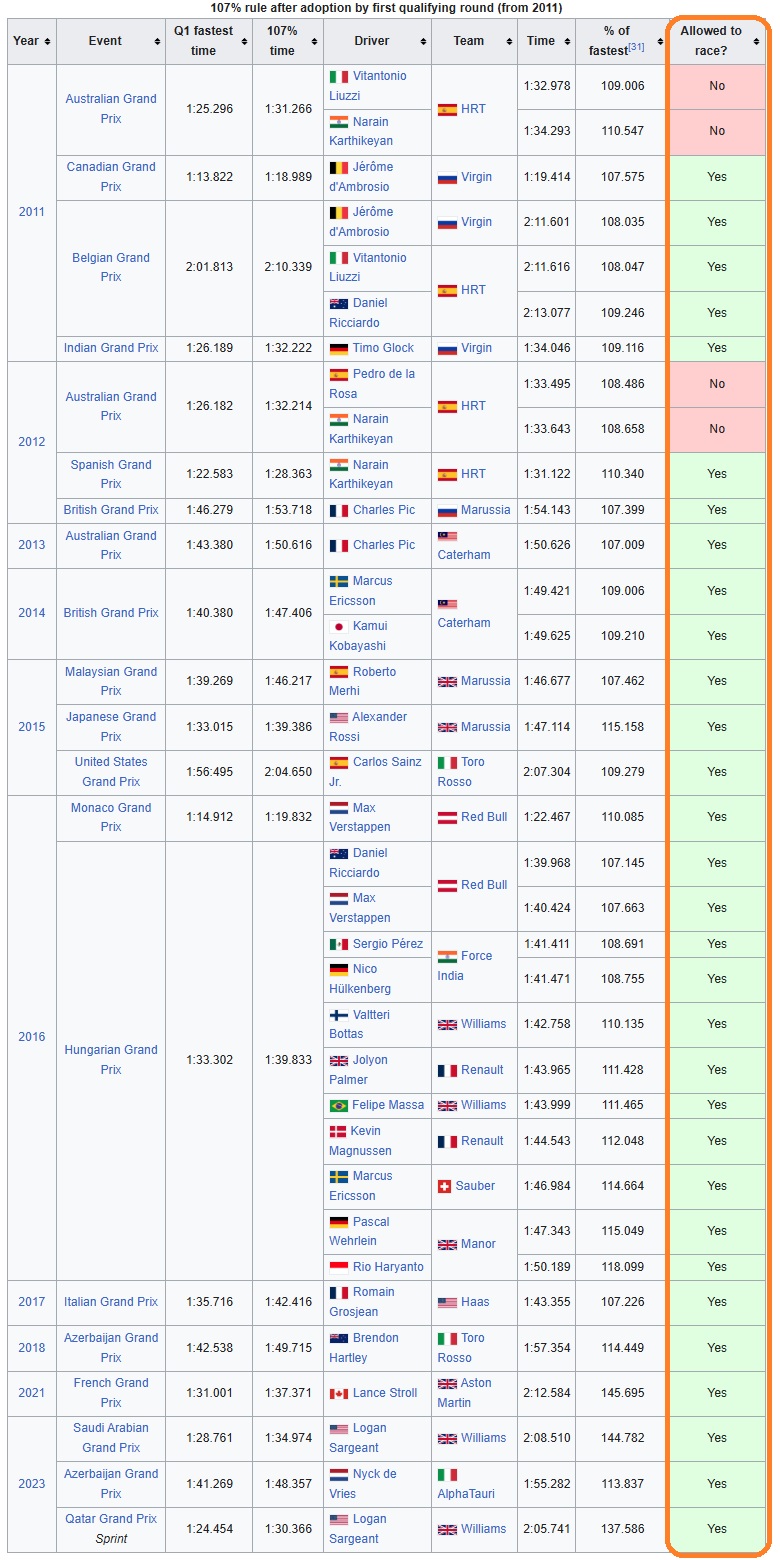Screen dimensions: 780x1560
Task: Open Vitantonio Liuzzi's Australian Grand Prix entry
Action: [368, 86]
